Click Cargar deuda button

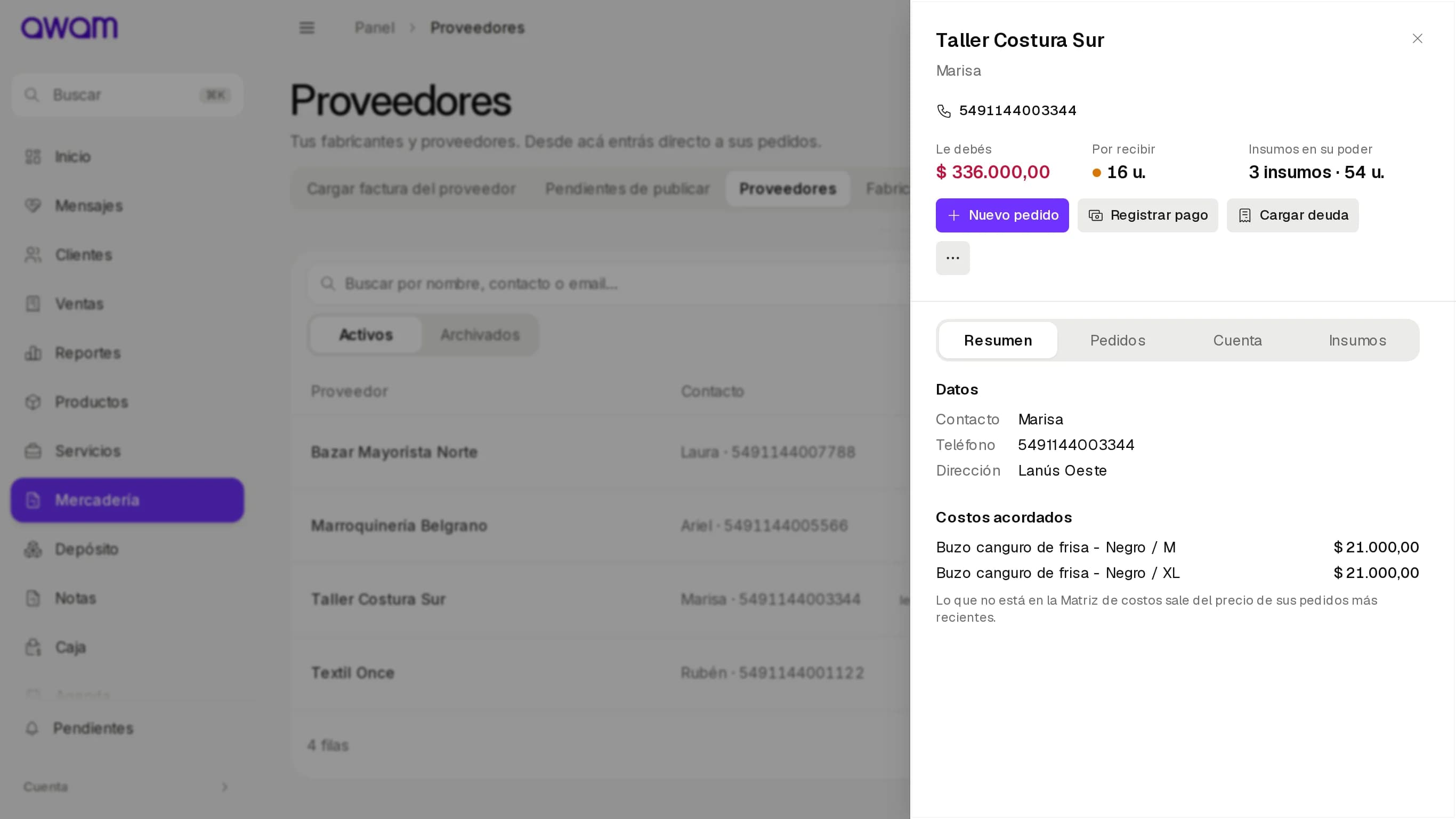point(1292,215)
